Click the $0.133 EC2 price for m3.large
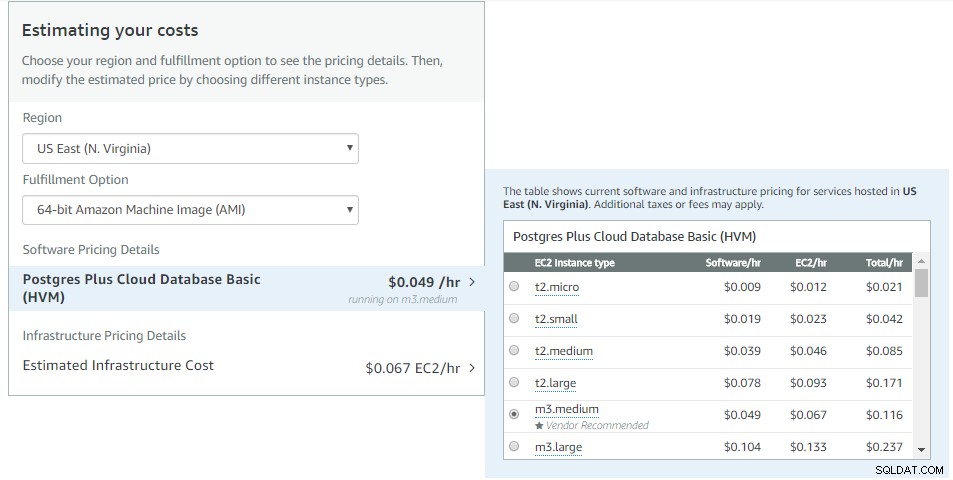The height and width of the screenshot is (480, 953). tap(808, 447)
